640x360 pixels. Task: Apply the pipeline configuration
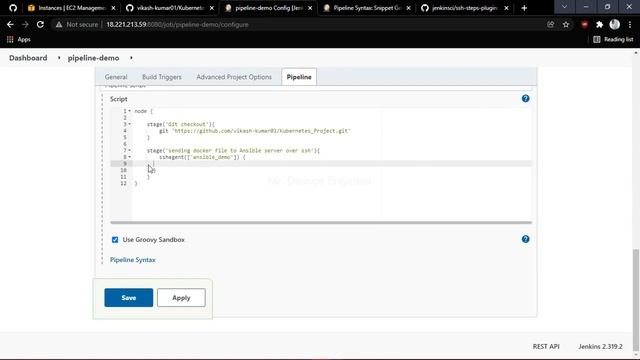(181, 298)
